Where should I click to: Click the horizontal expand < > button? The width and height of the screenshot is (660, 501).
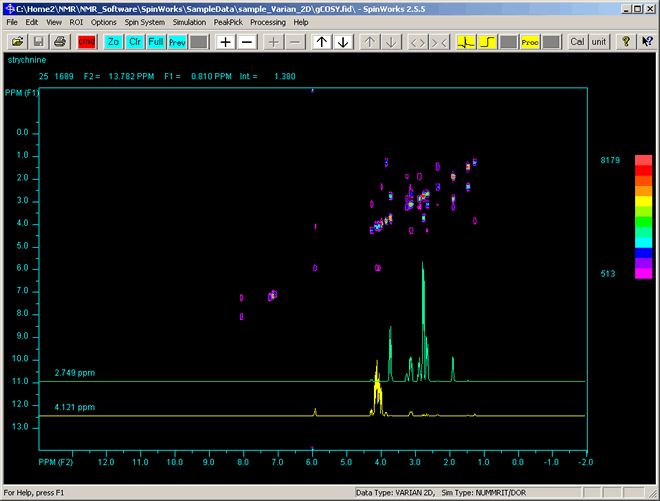click(418, 42)
